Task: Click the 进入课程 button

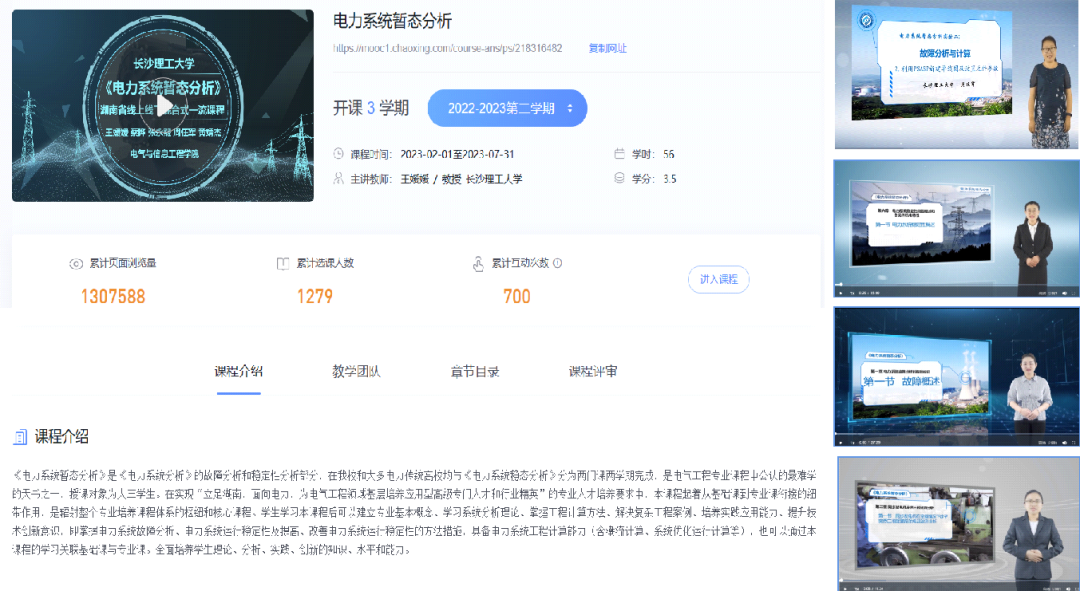Action: (718, 279)
